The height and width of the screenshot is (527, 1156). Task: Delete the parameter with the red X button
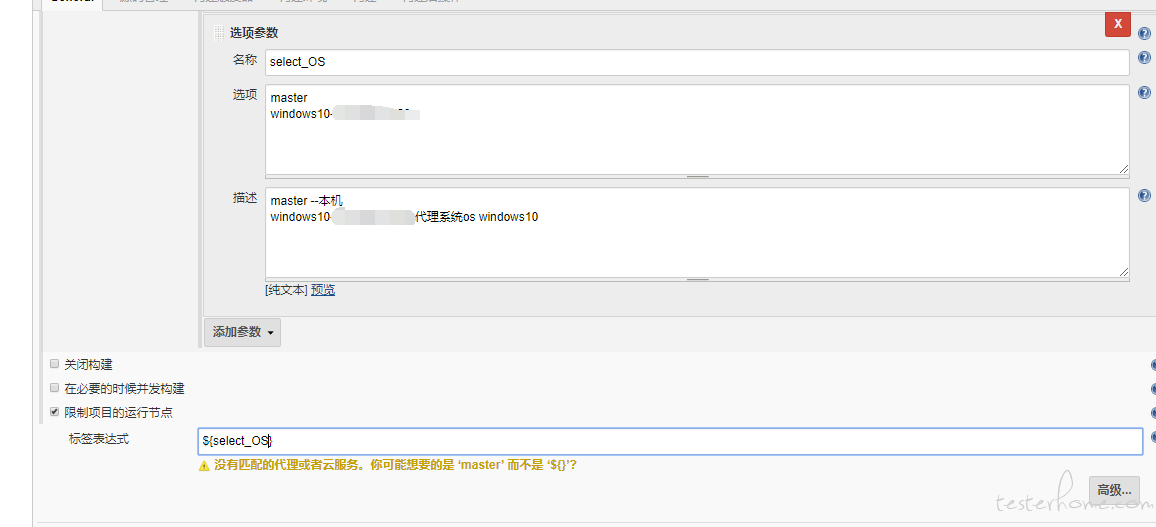(1118, 24)
